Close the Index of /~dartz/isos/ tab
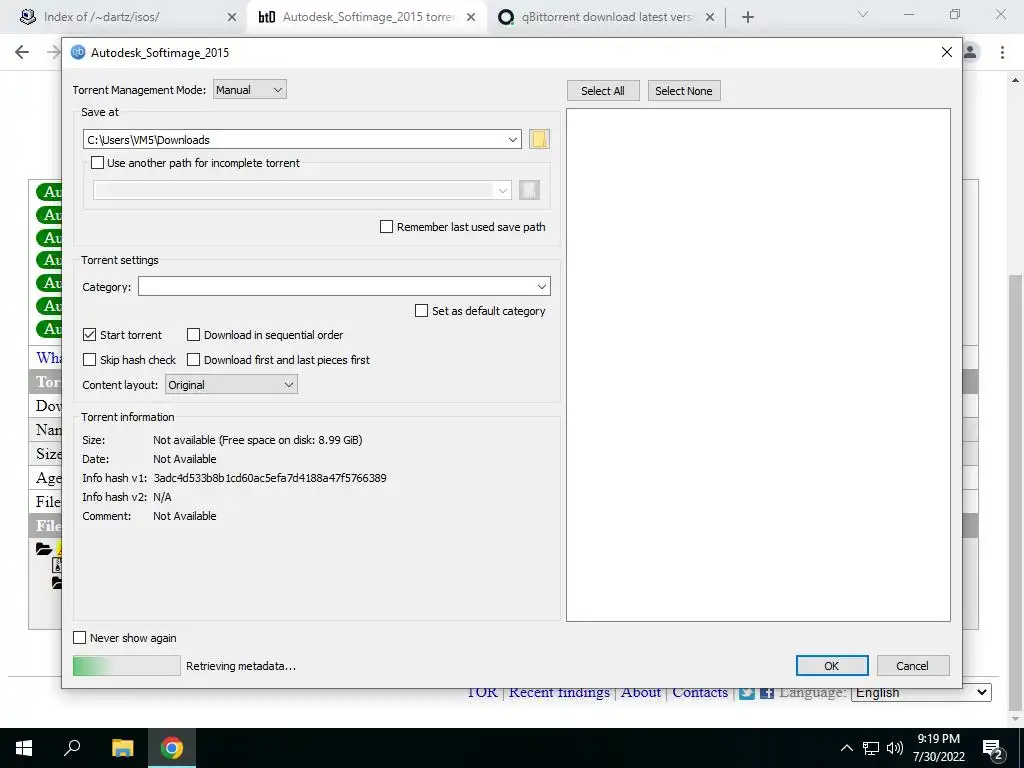 pyautogui.click(x=231, y=18)
